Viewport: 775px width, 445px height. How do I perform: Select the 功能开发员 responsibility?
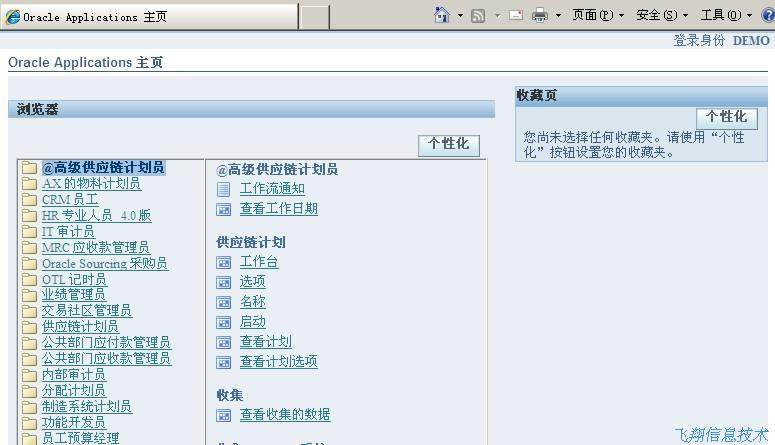tap(74, 422)
